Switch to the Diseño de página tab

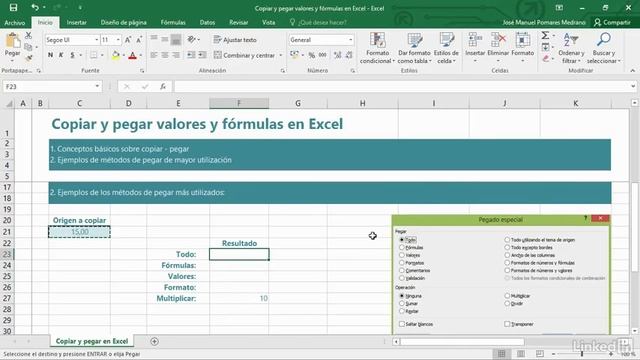(x=123, y=22)
